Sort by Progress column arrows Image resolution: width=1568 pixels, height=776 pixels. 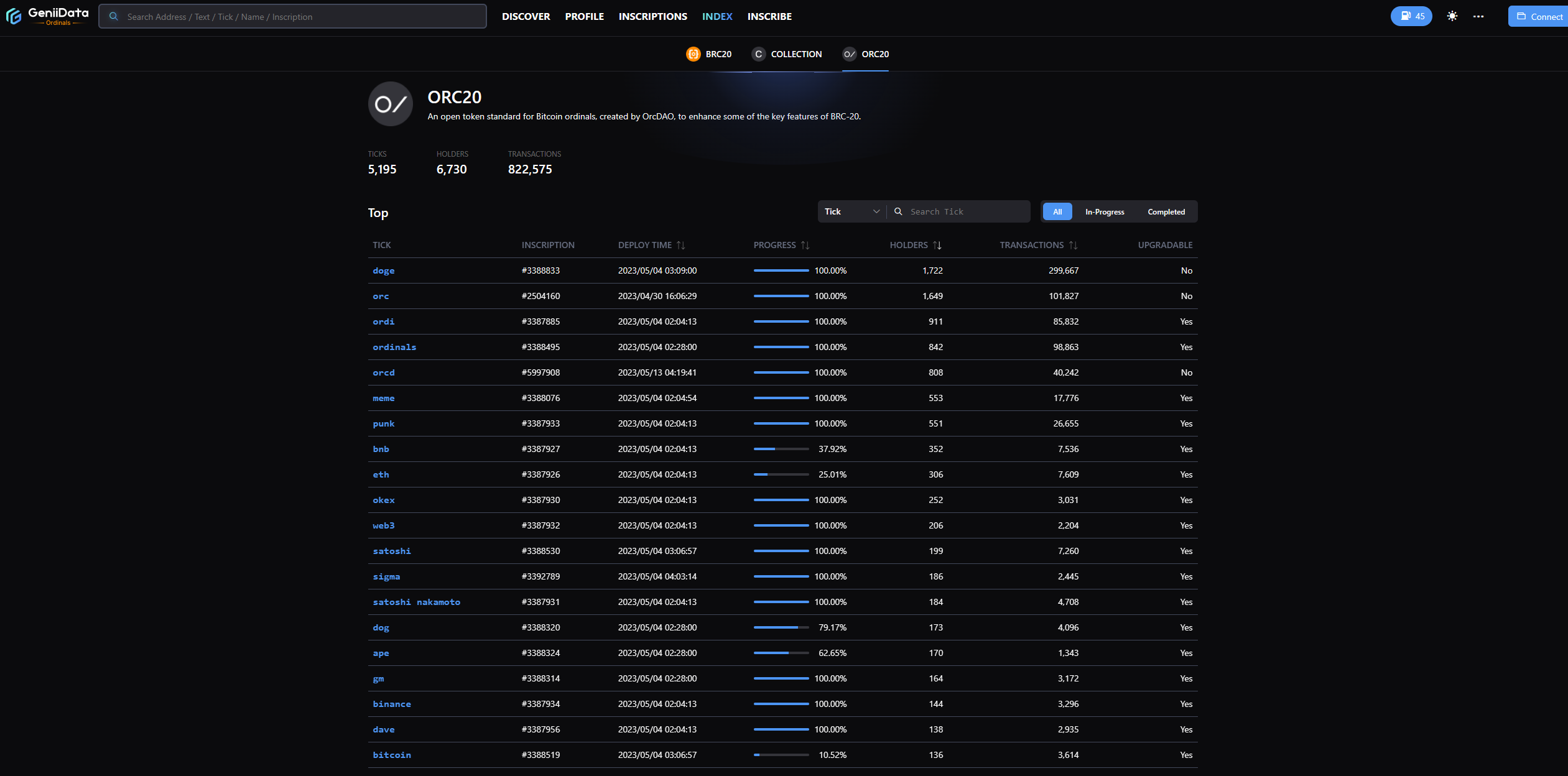[x=805, y=245]
